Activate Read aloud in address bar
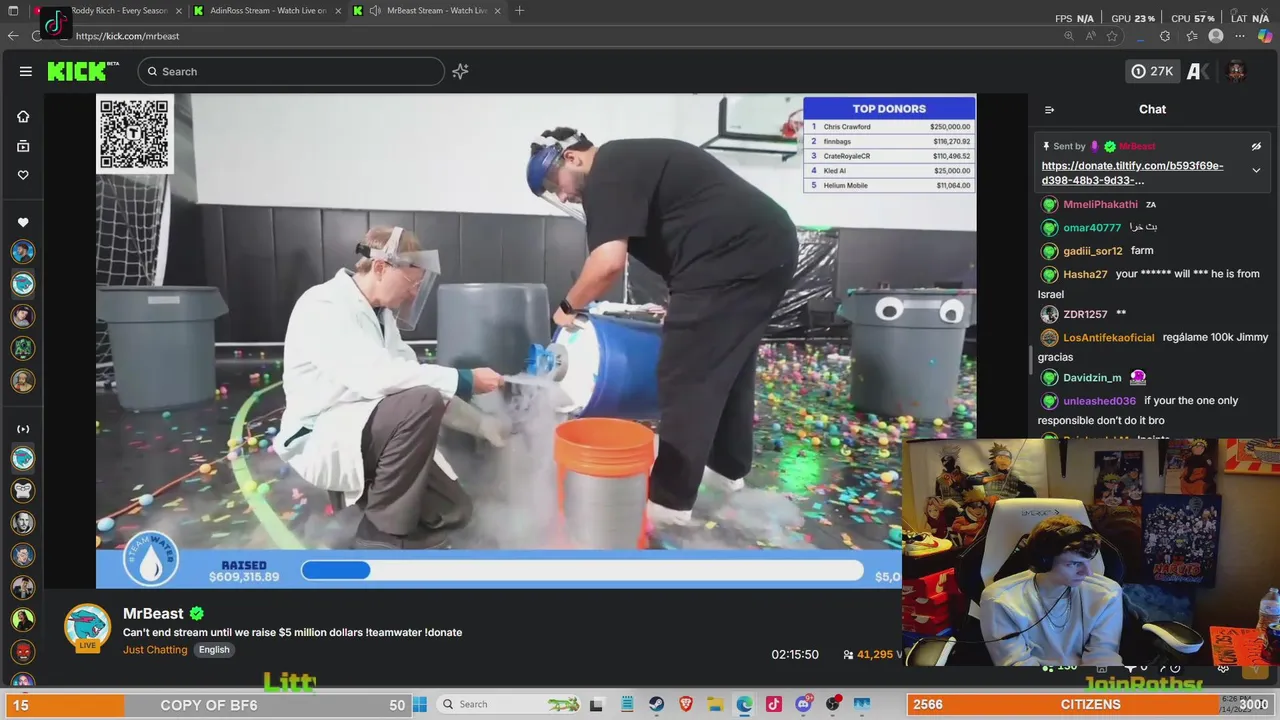 pyautogui.click(x=1090, y=36)
